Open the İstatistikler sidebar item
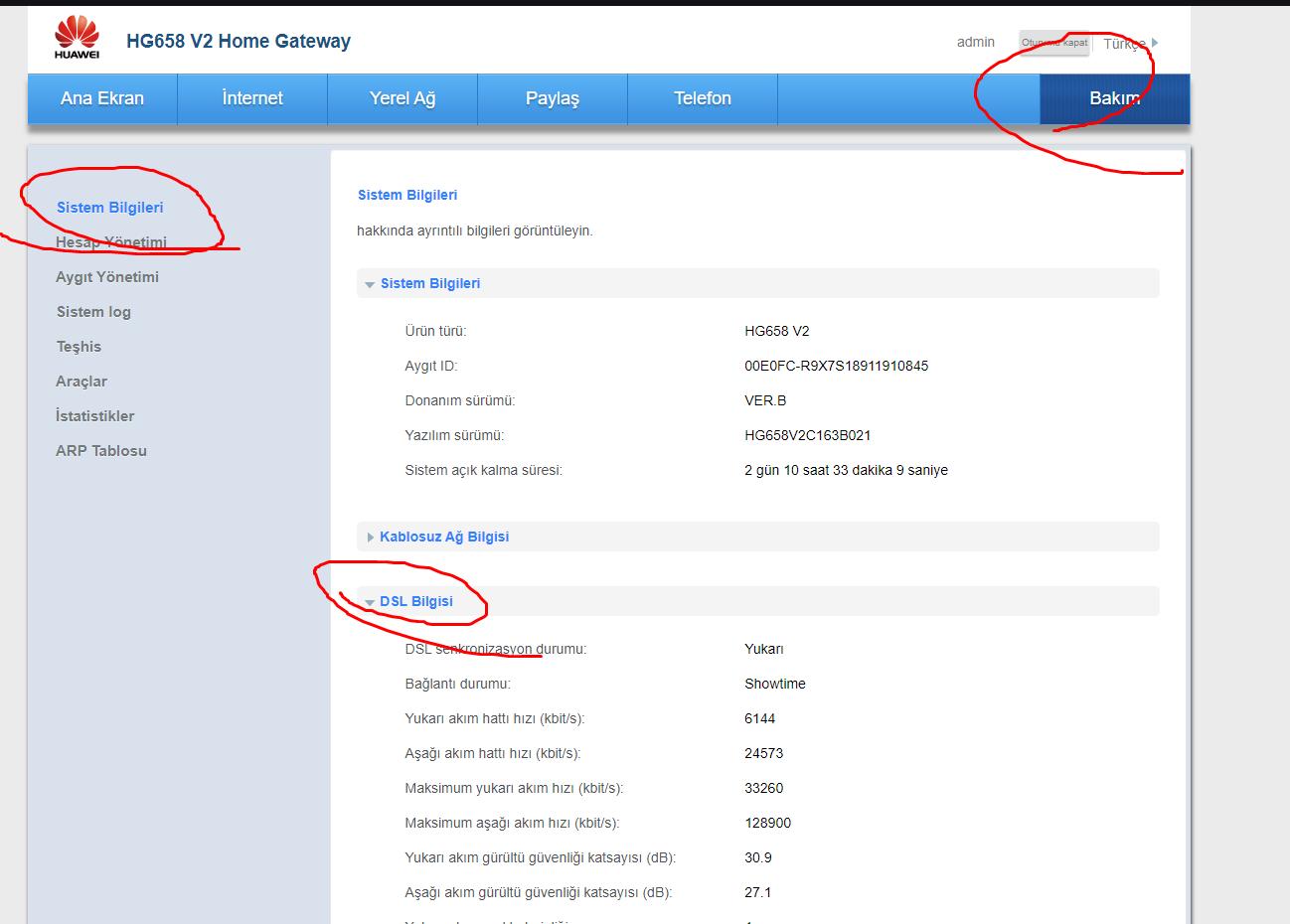This screenshot has height=924, width=1290. pos(95,416)
